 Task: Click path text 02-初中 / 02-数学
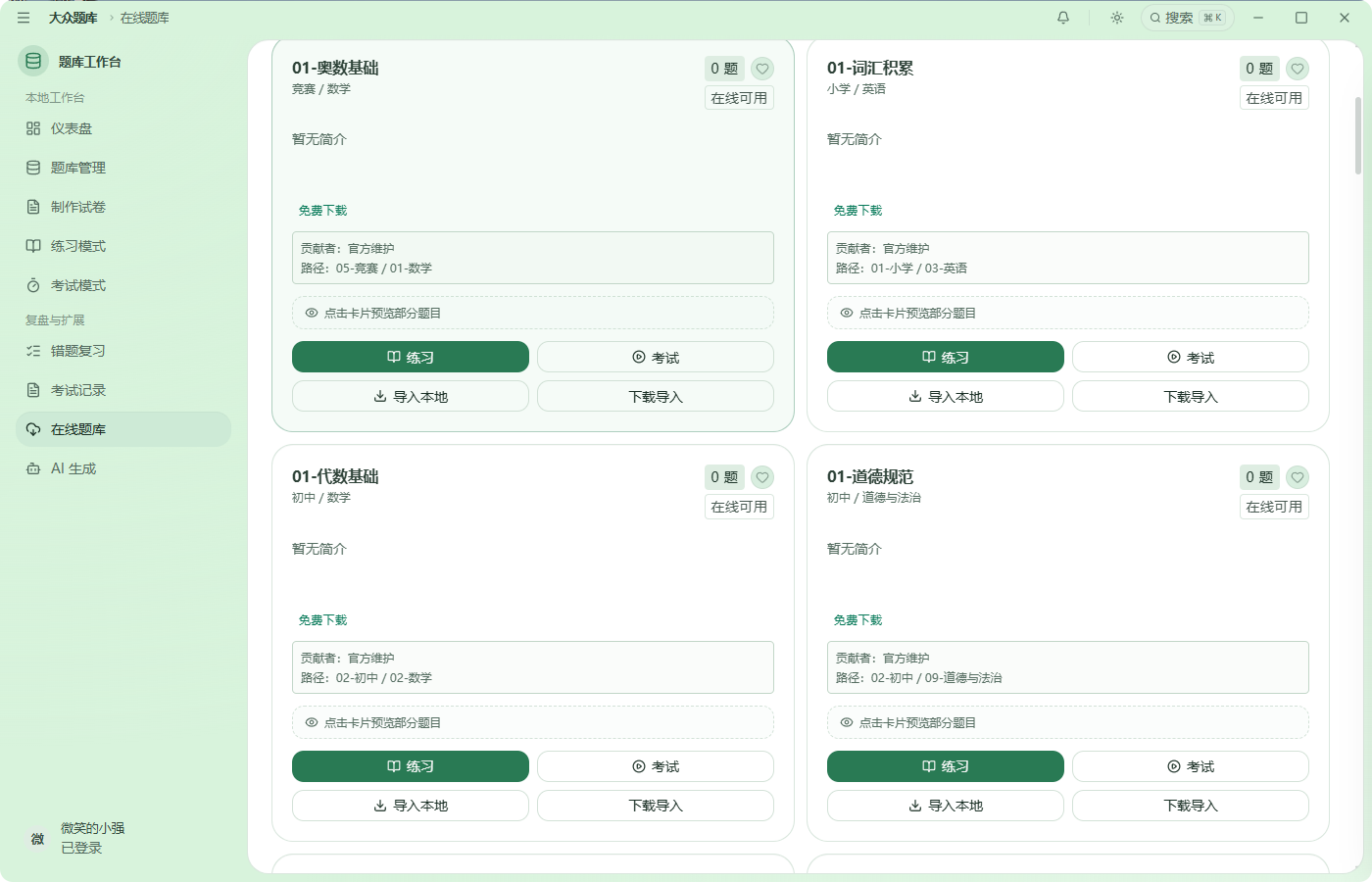(384, 678)
